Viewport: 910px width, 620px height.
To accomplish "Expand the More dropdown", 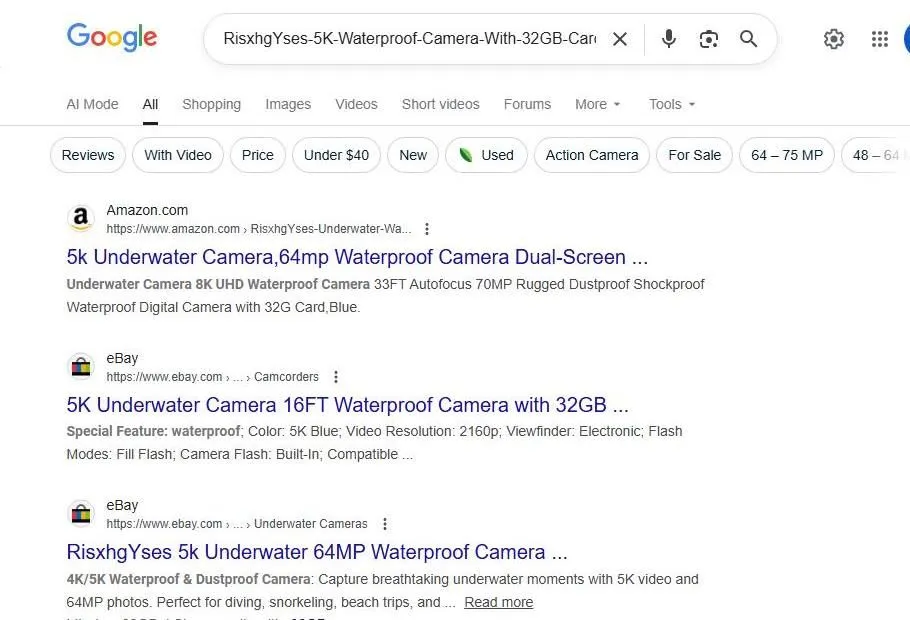I will pos(598,104).
